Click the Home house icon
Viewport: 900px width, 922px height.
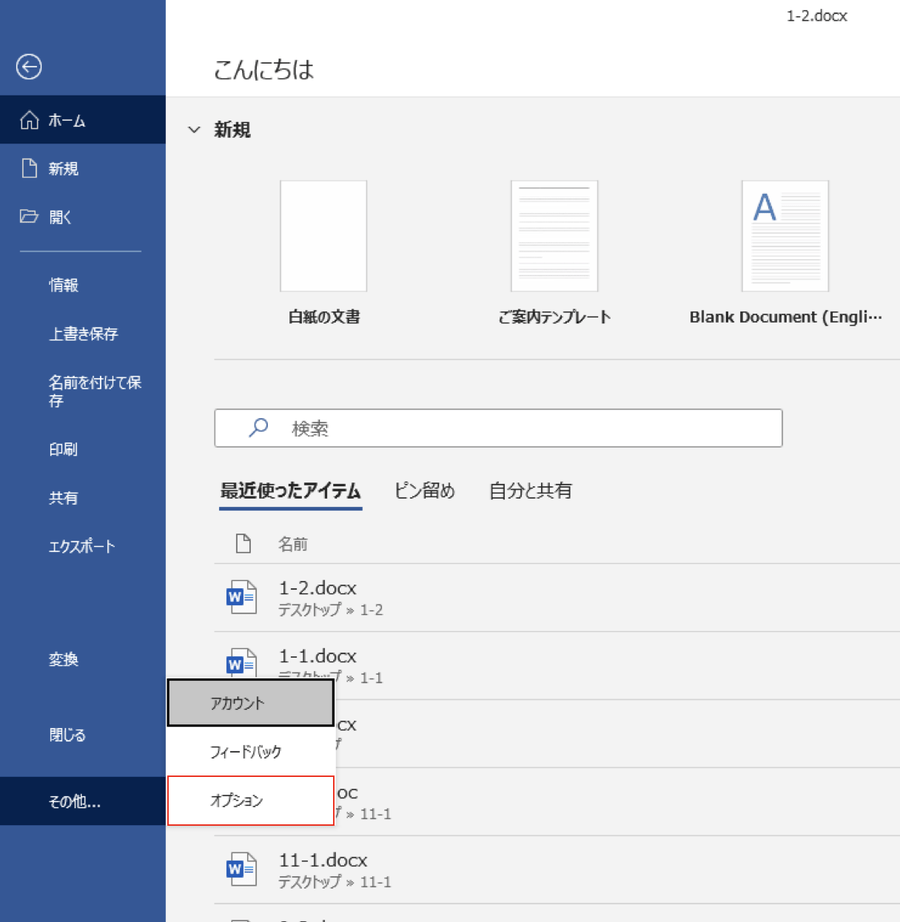pyautogui.click(x=29, y=120)
